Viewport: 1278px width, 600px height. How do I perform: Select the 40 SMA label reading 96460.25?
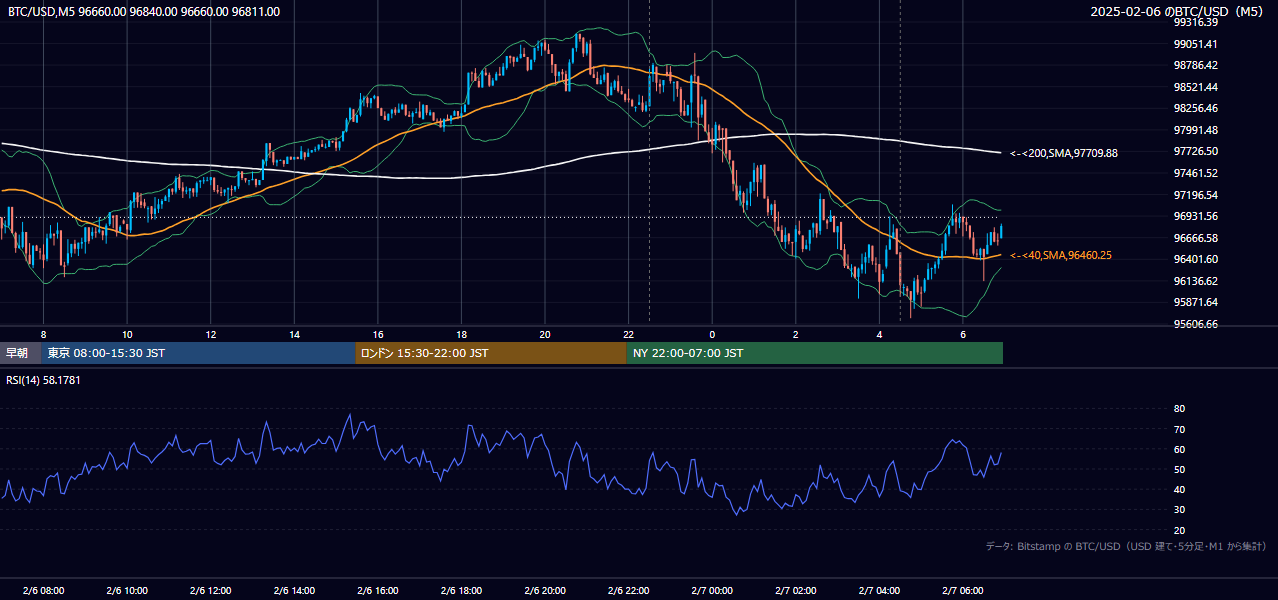pyautogui.click(x=1061, y=255)
